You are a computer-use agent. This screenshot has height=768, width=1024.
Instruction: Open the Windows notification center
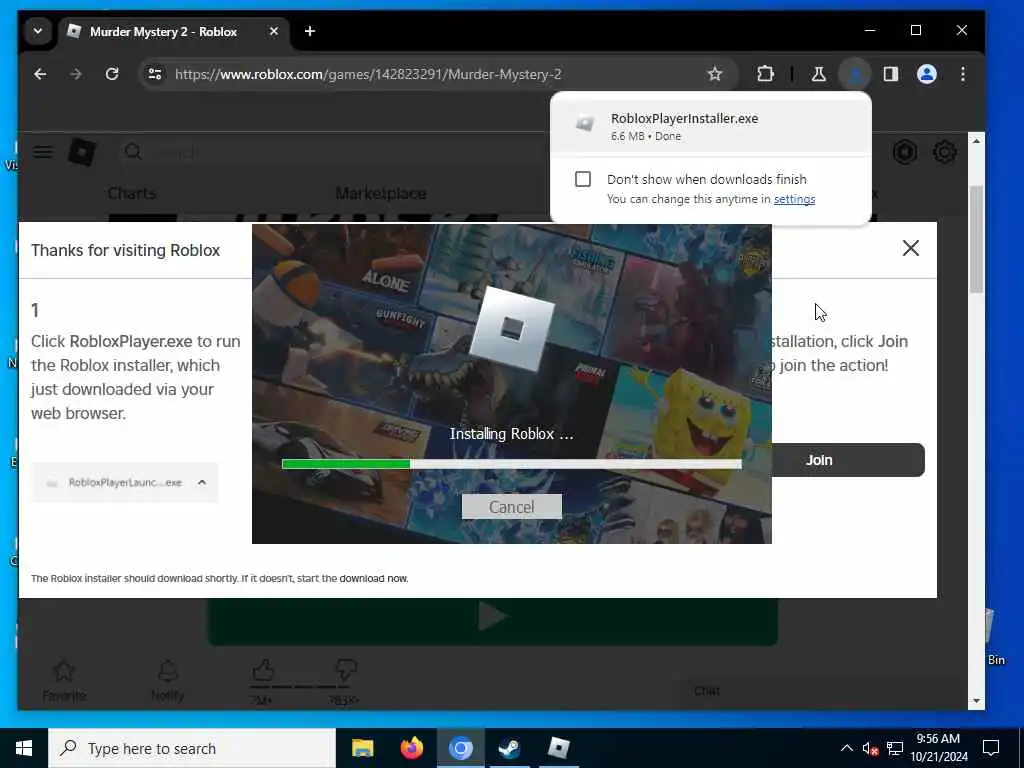pos(991,748)
